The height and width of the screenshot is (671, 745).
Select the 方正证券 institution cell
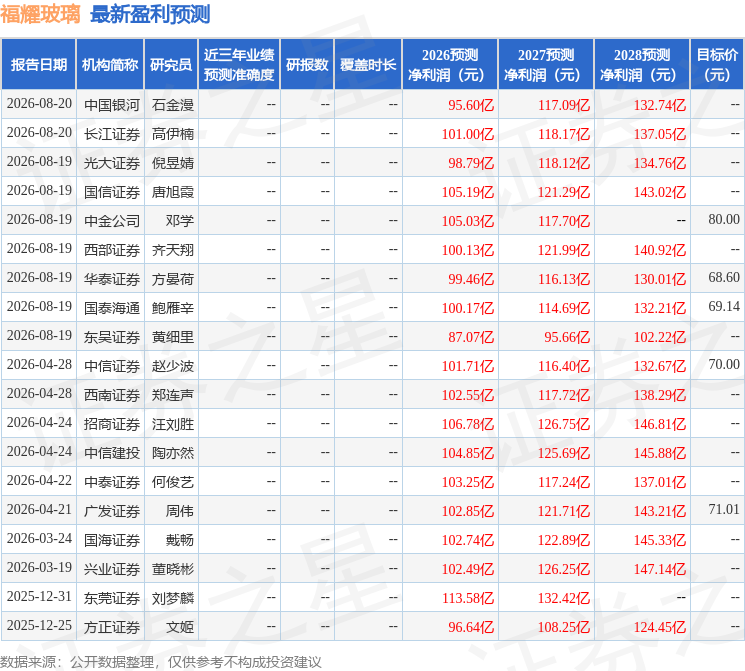click(112, 626)
